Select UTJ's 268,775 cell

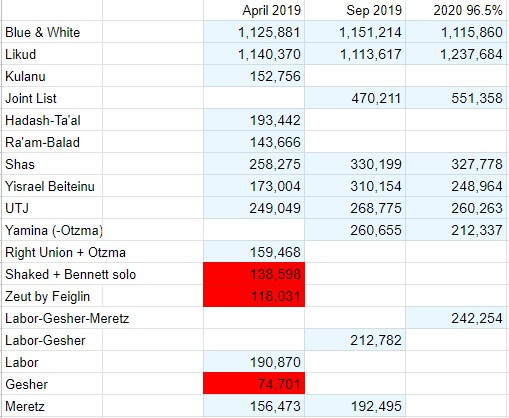click(355, 208)
